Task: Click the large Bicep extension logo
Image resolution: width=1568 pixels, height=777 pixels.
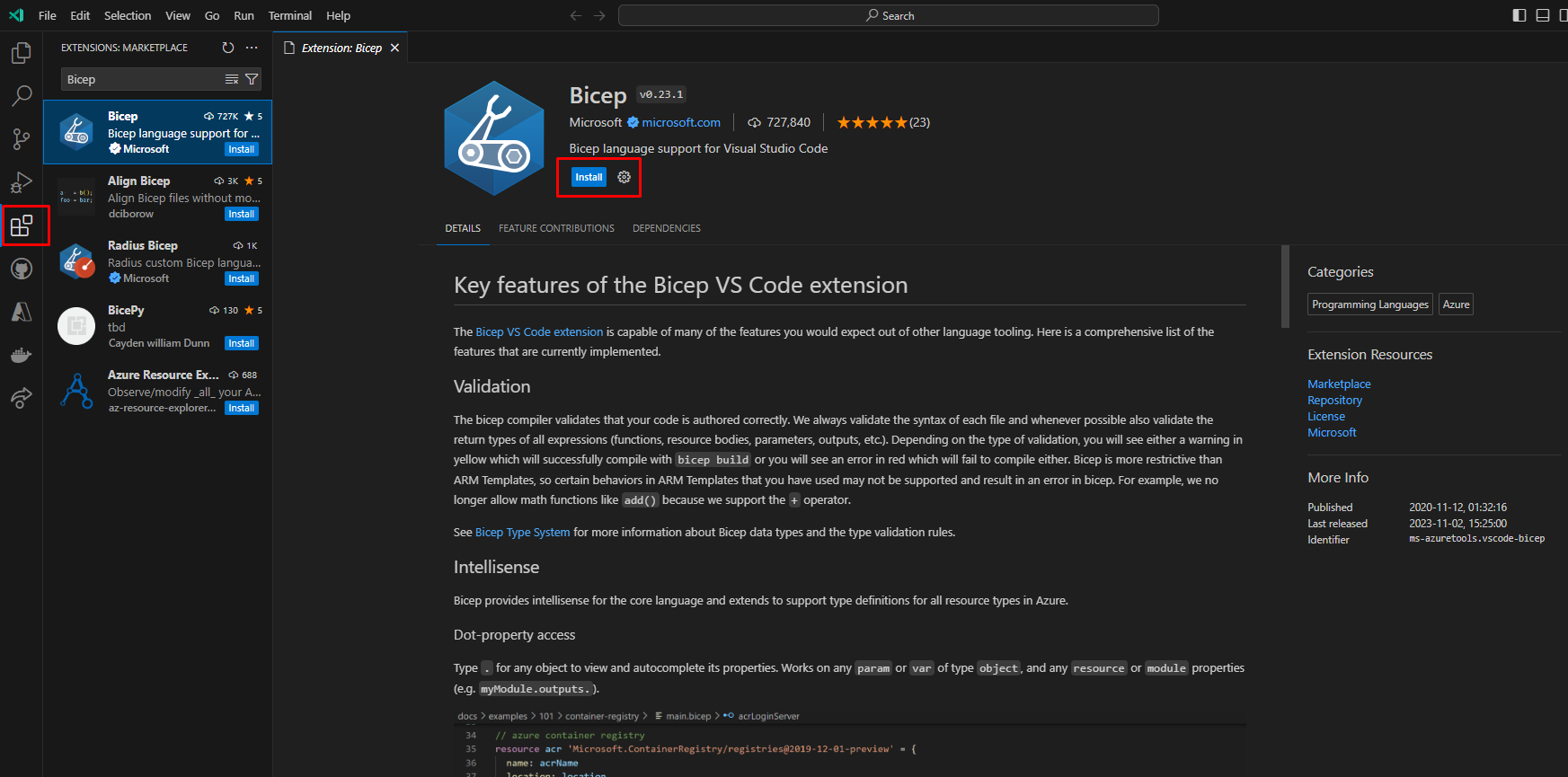Action: coord(494,138)
